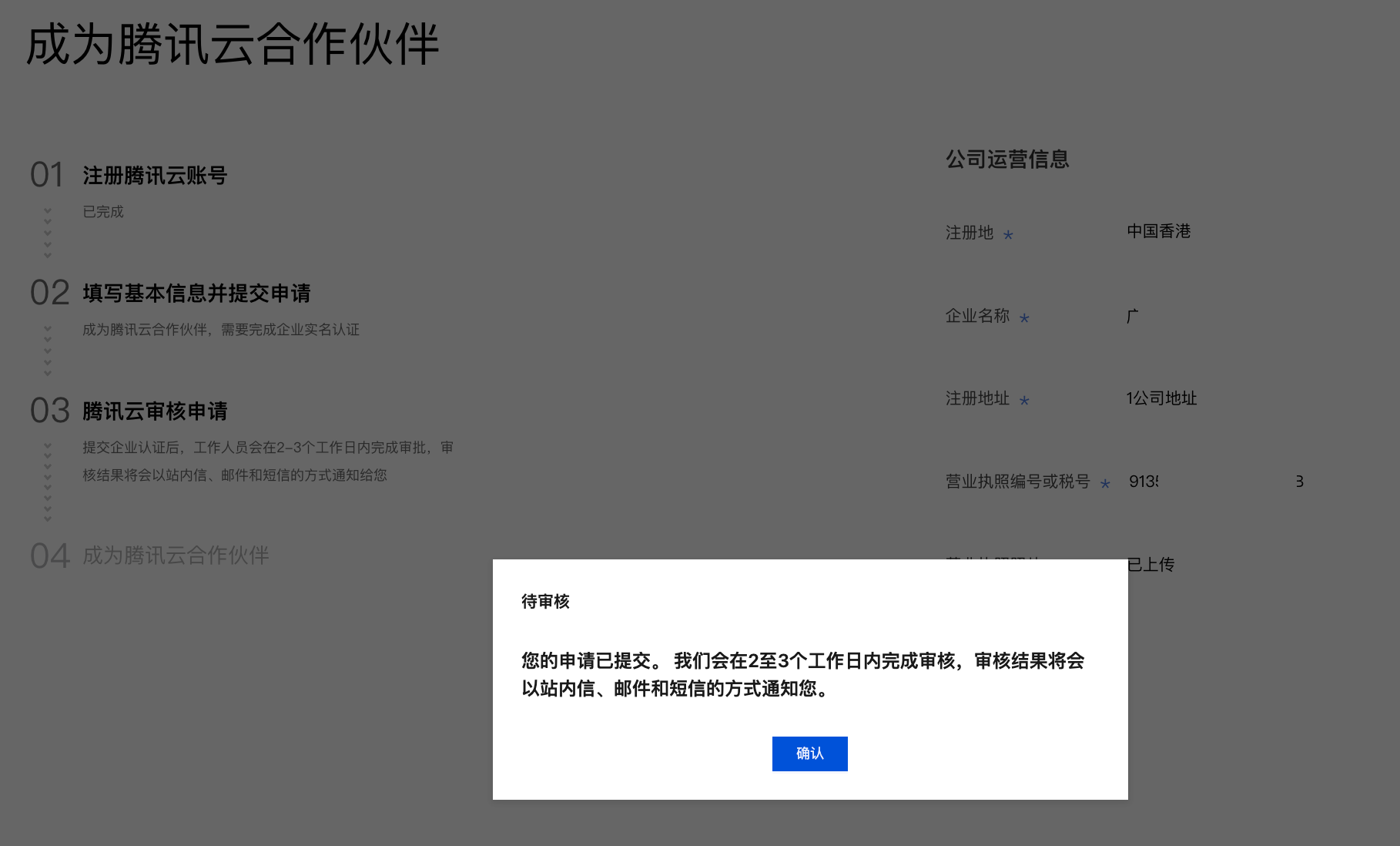Click the step number 03
Screen dimensions: 1400x846
click(x=50, y=411)
